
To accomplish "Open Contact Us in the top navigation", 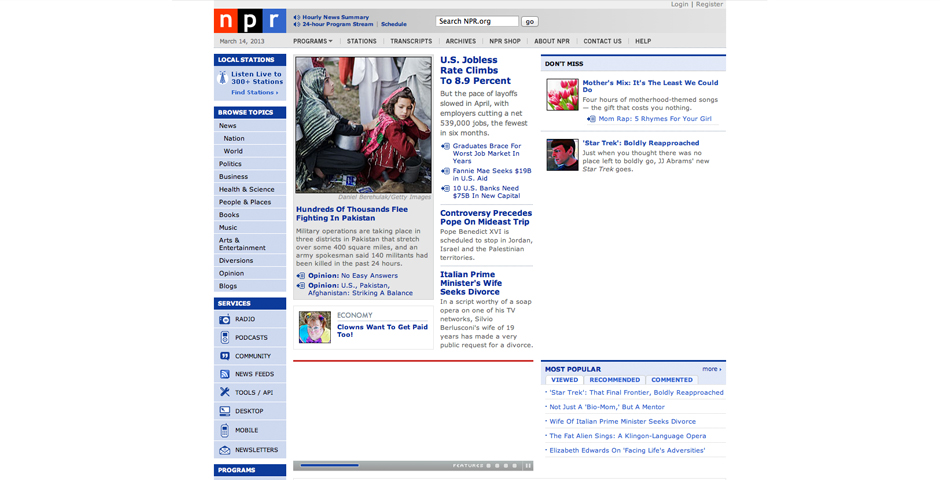I will coord(602,41).
